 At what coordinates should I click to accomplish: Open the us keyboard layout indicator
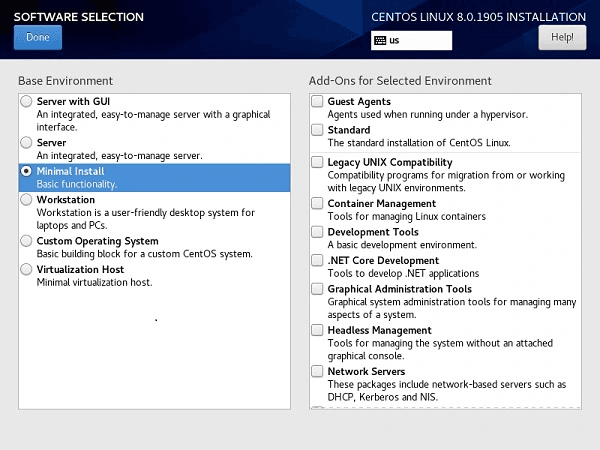point(411,41)
